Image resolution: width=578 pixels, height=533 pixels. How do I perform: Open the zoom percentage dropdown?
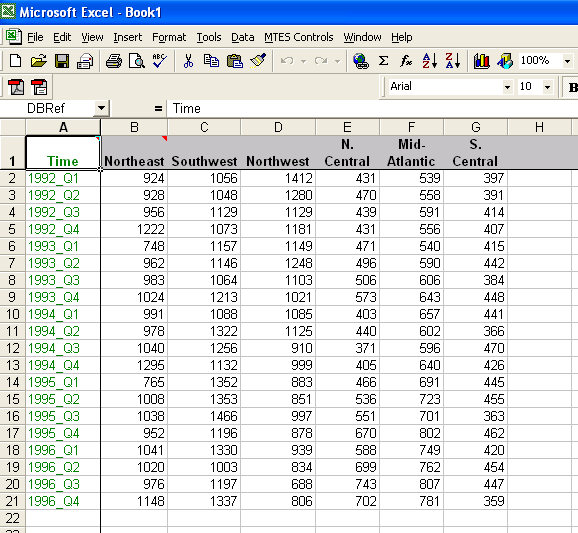pyautogui.click(x=567, y=61)
